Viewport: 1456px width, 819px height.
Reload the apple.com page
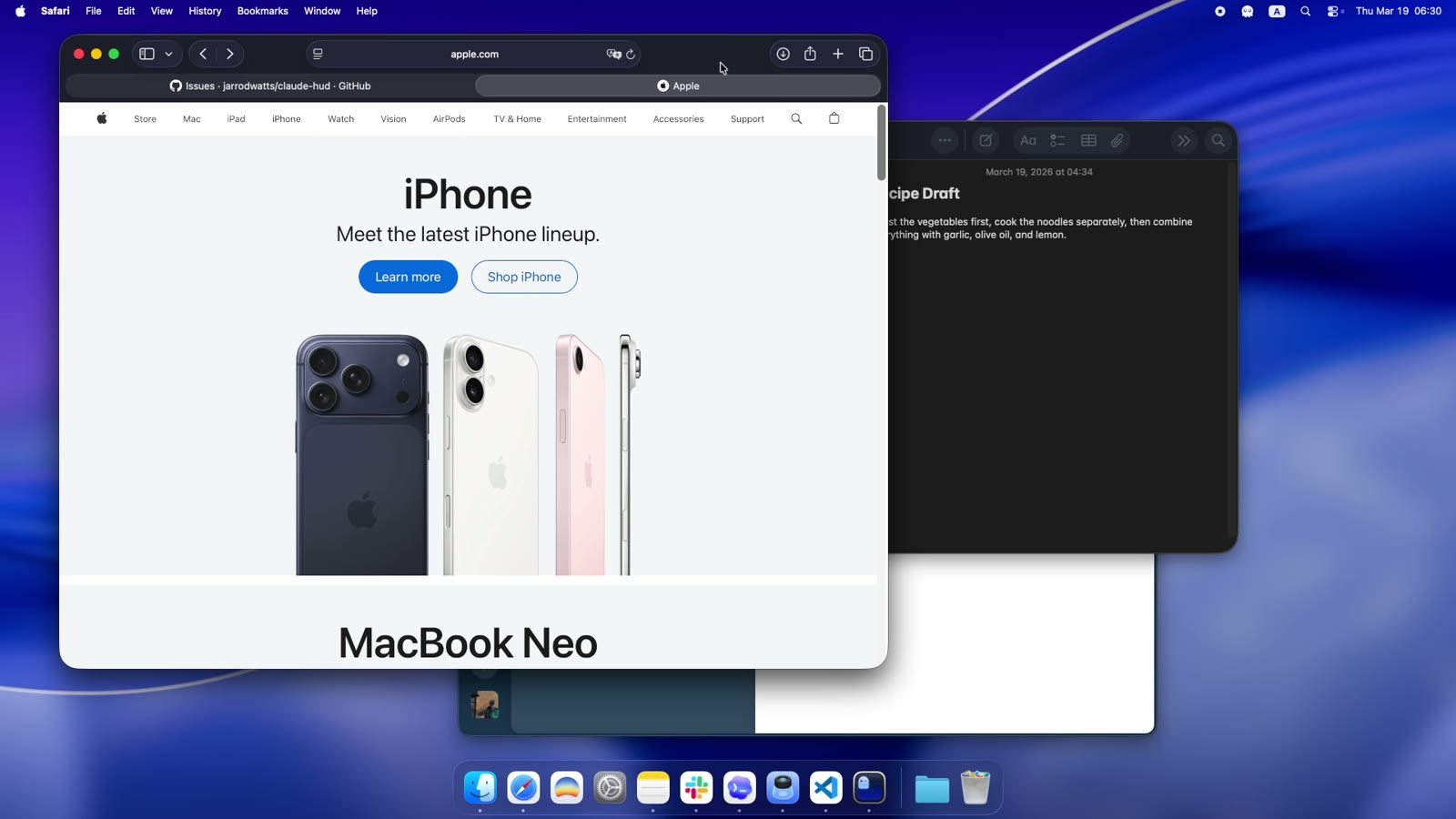pyautogui.click(x=631, y=54)
